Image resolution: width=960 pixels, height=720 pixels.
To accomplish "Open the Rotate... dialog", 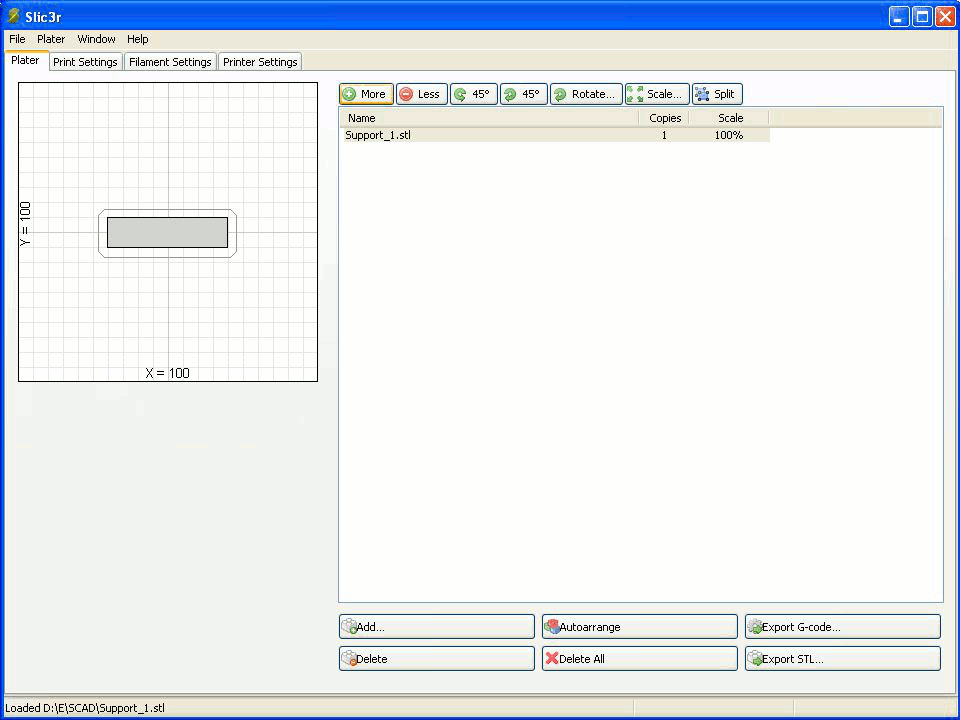I will coord(586,94).
